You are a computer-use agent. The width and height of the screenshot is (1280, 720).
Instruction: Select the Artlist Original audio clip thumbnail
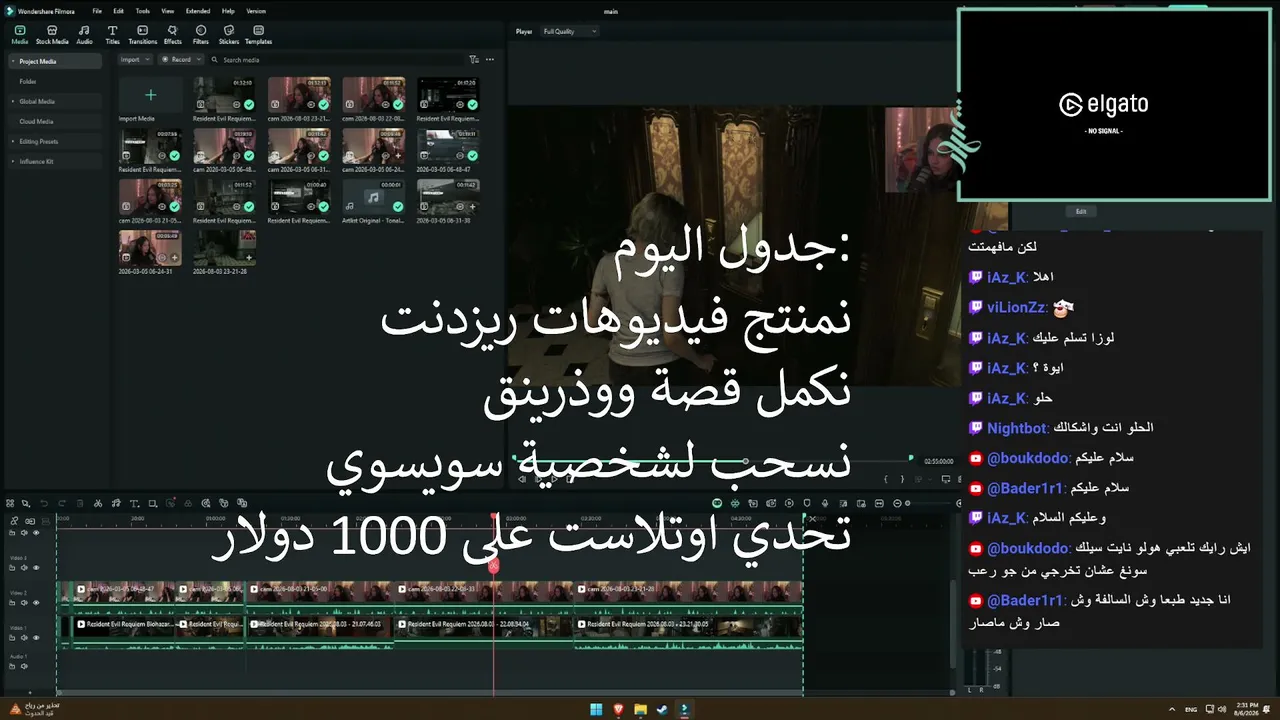click(374, 197)
